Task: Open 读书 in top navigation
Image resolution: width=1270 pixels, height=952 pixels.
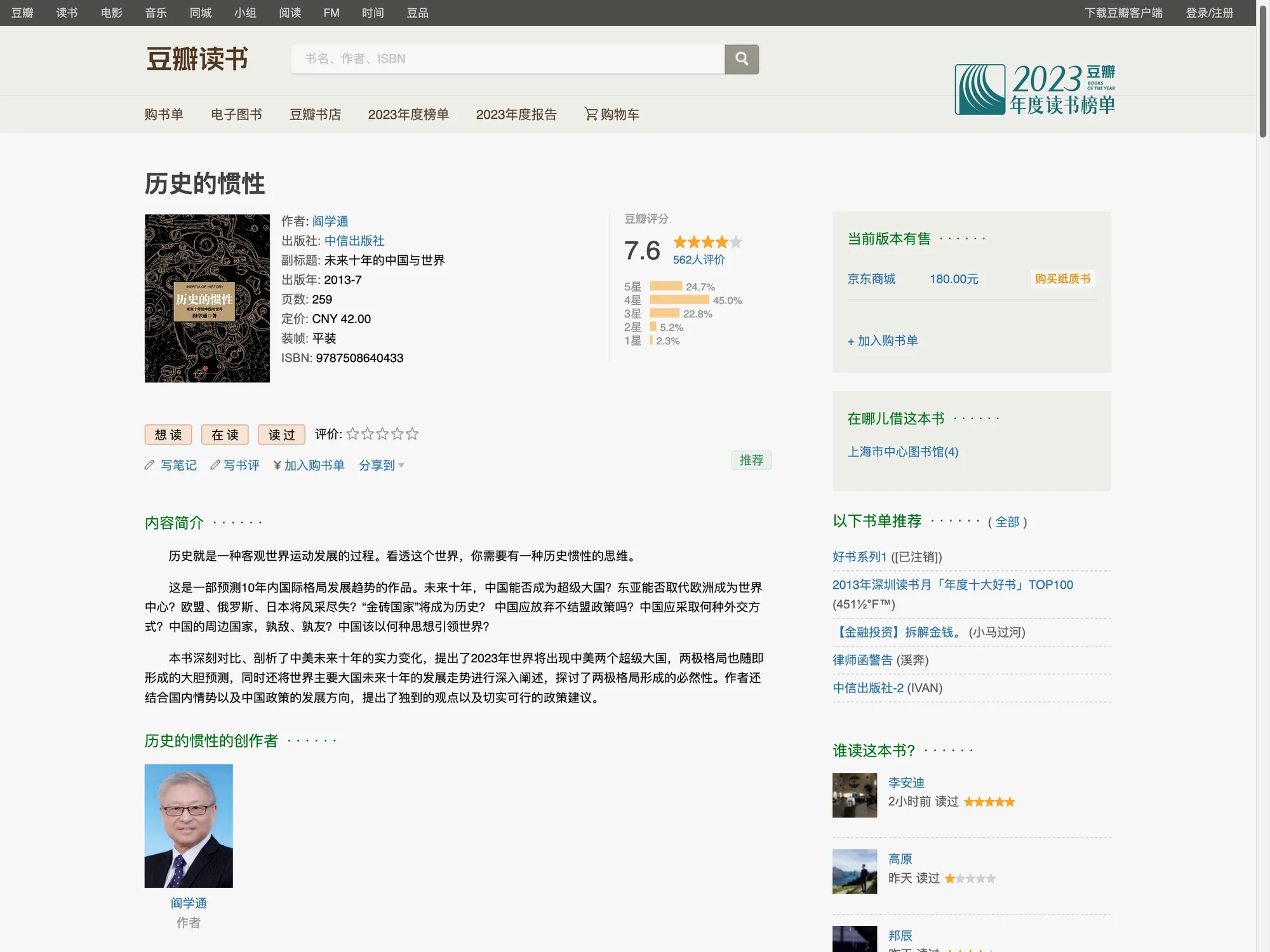Action: 67,13
